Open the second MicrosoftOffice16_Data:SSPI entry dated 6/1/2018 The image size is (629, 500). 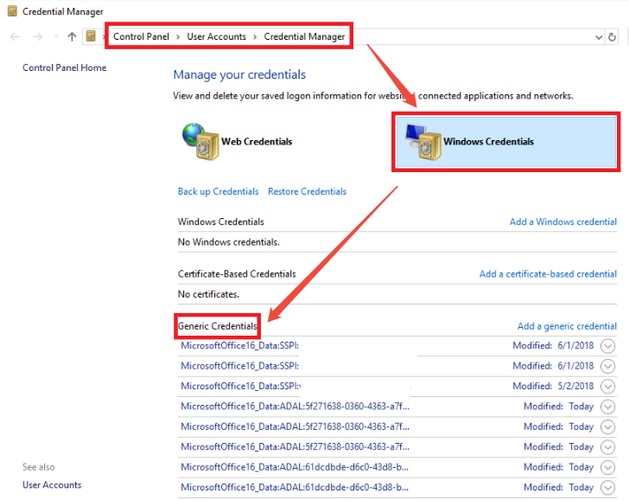pyautogui.click(x=239, y=366)
